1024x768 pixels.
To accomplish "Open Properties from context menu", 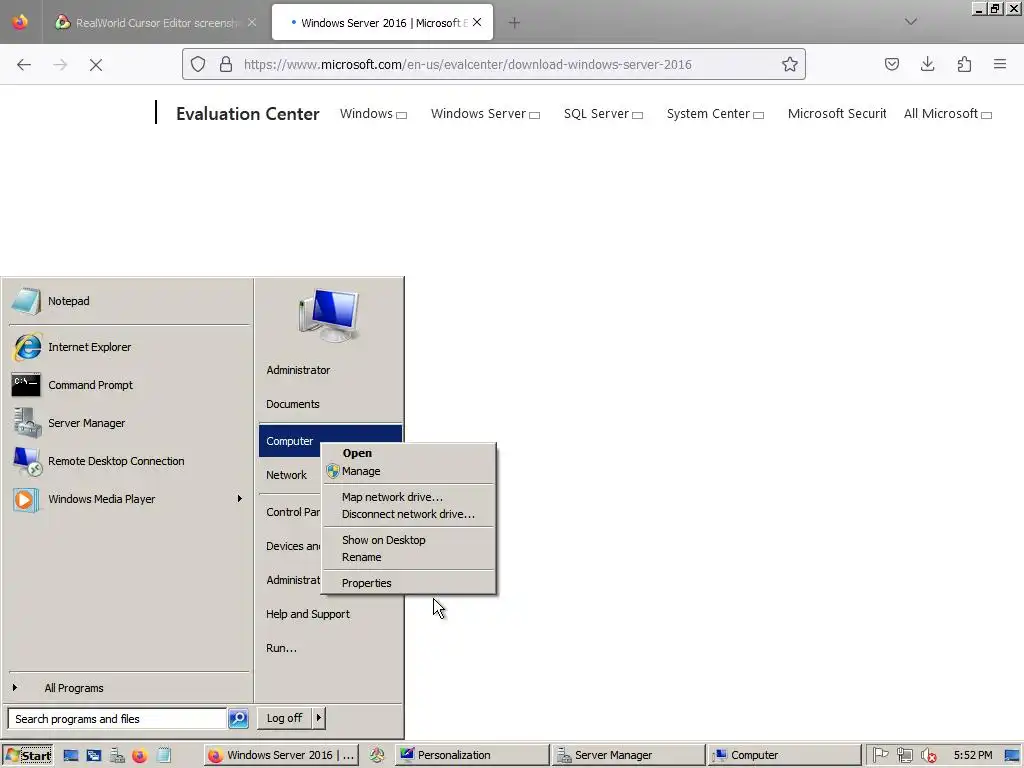I will pos(409,583).
